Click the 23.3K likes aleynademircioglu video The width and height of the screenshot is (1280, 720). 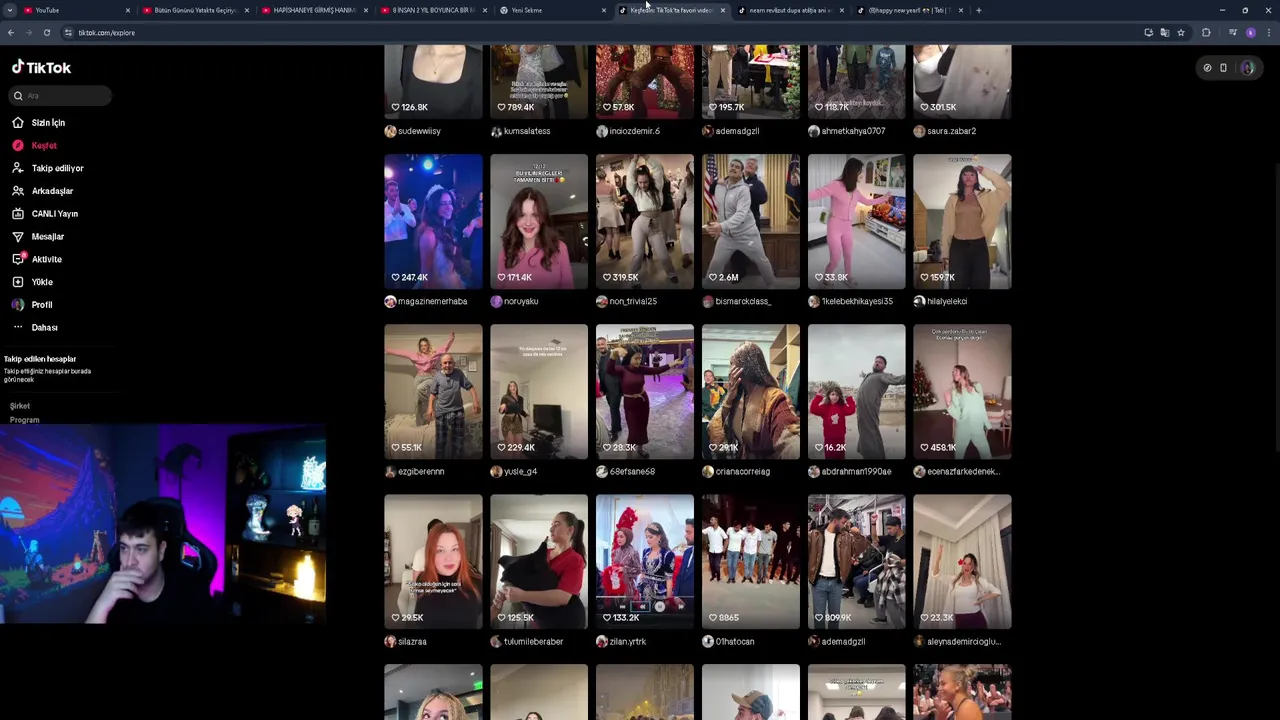(962, 562)
